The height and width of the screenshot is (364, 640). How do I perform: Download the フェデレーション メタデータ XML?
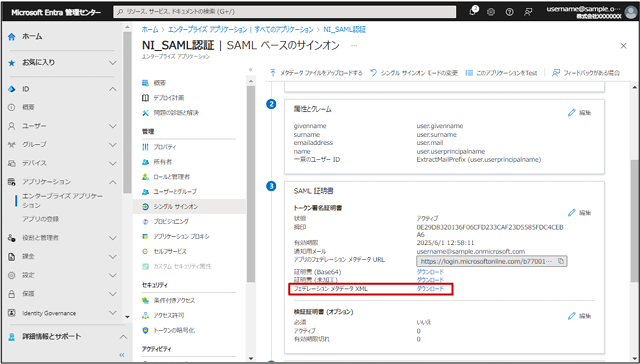[430, 289]
